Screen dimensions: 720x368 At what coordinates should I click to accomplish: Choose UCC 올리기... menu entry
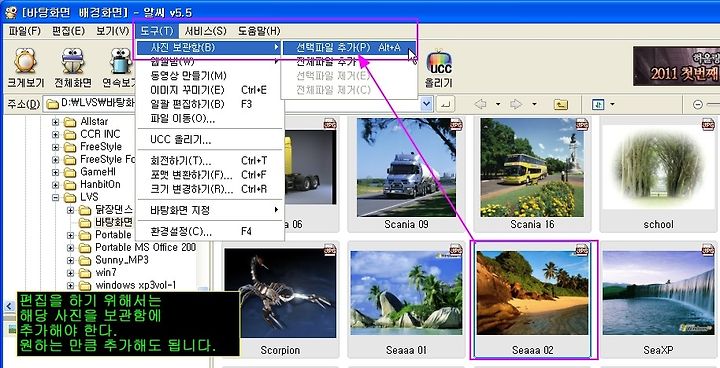209,140
